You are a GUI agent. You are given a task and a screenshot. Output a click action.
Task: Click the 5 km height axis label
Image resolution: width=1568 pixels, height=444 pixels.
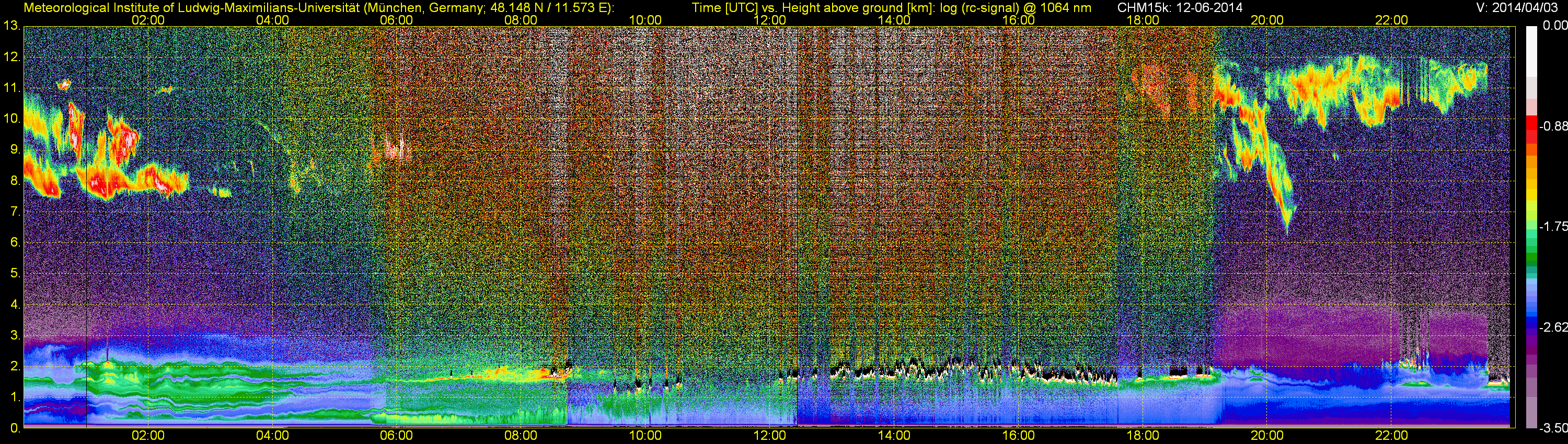pyautogui.click(x=16, y=274)
